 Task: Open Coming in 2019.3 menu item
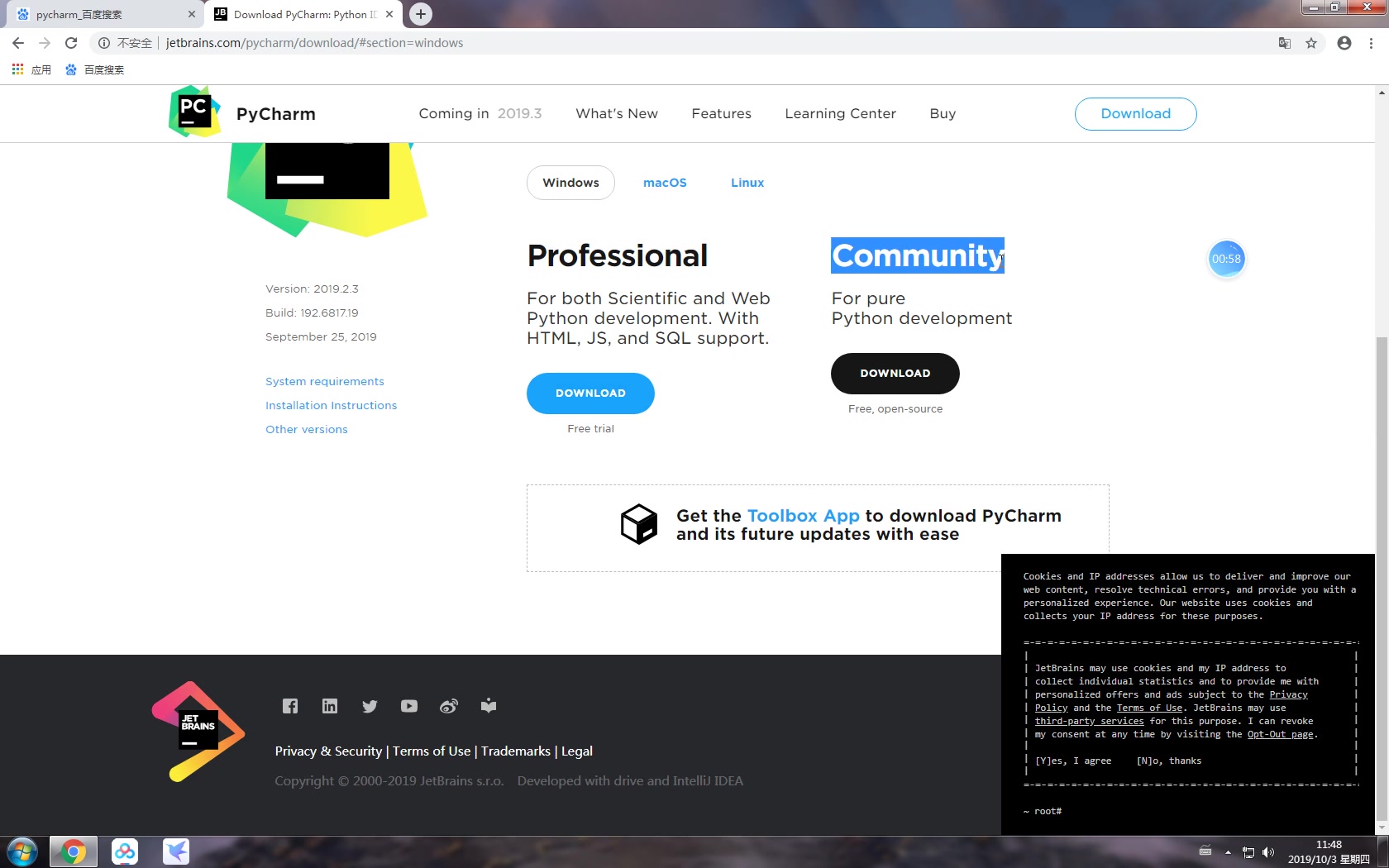(x=480, y=113)
